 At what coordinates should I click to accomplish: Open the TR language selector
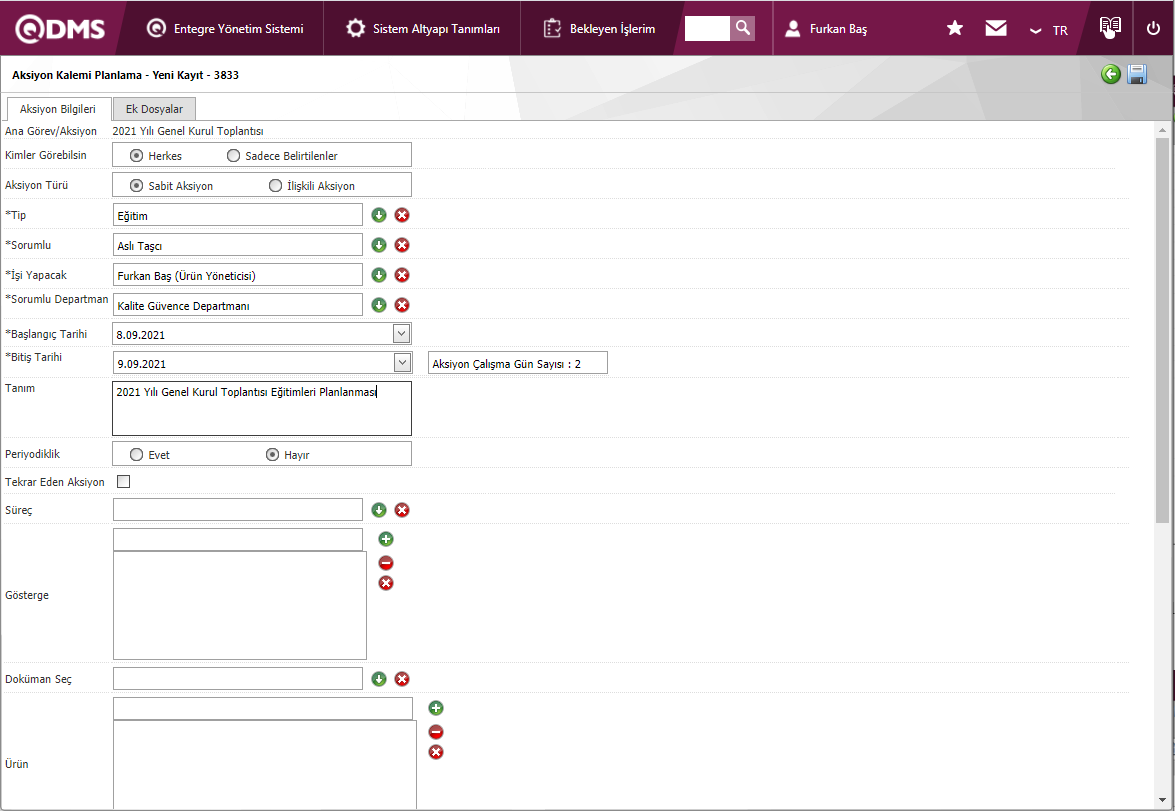1049,30
